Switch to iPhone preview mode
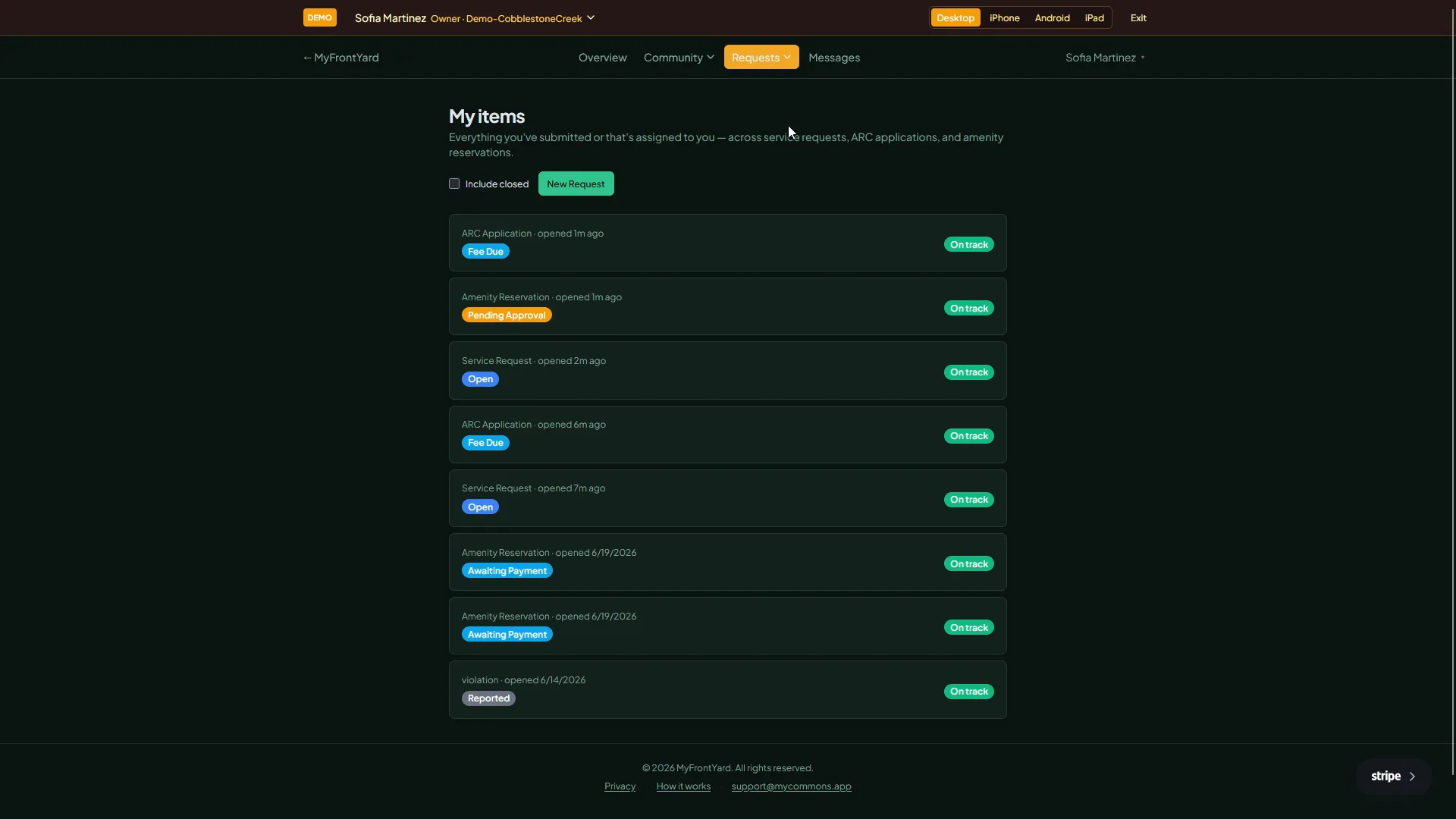This screenshot has height=819, width=1456. point(1004,17)
